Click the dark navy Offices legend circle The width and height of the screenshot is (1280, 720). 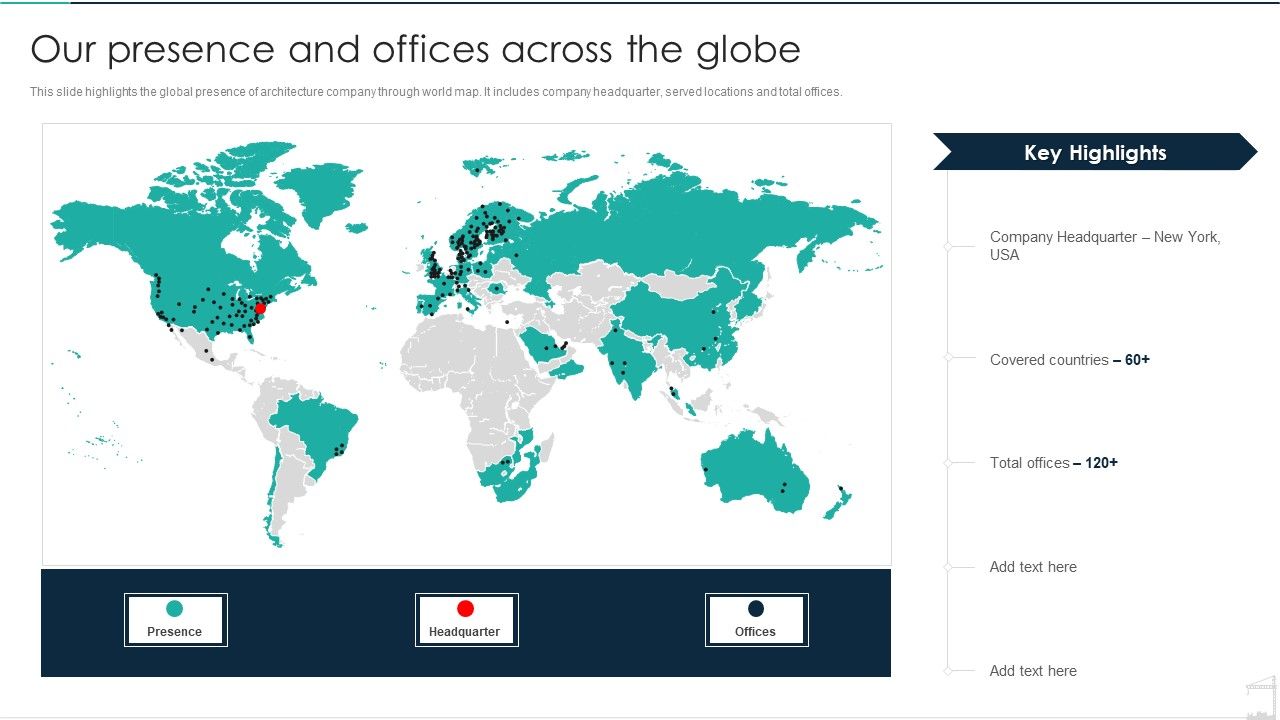pos(756,608)
